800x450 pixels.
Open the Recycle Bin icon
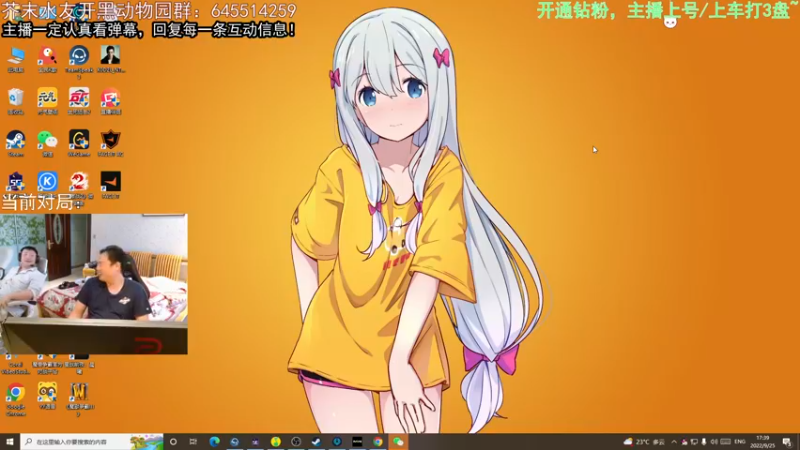coord(16,97)
